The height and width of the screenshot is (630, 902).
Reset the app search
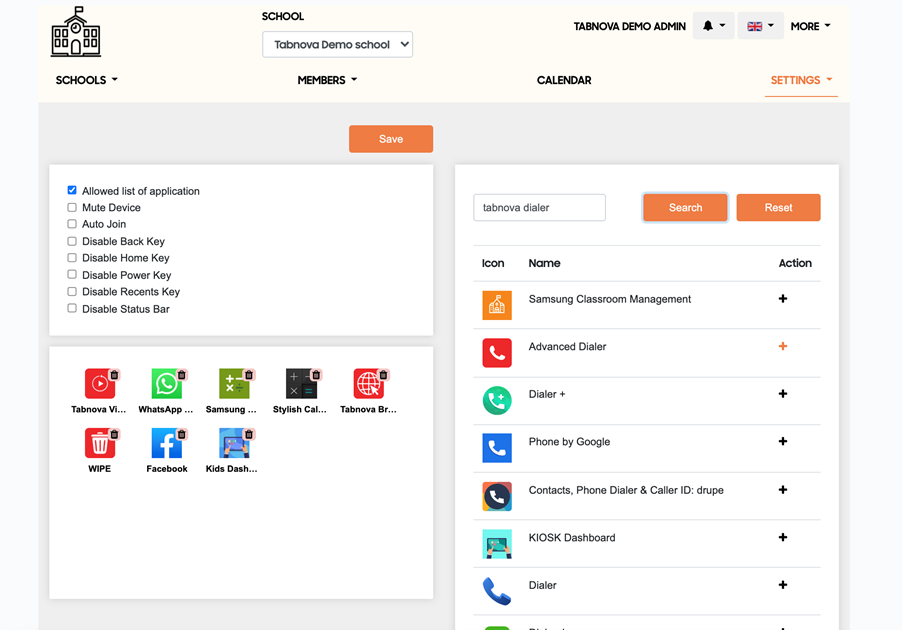point(778,207)
